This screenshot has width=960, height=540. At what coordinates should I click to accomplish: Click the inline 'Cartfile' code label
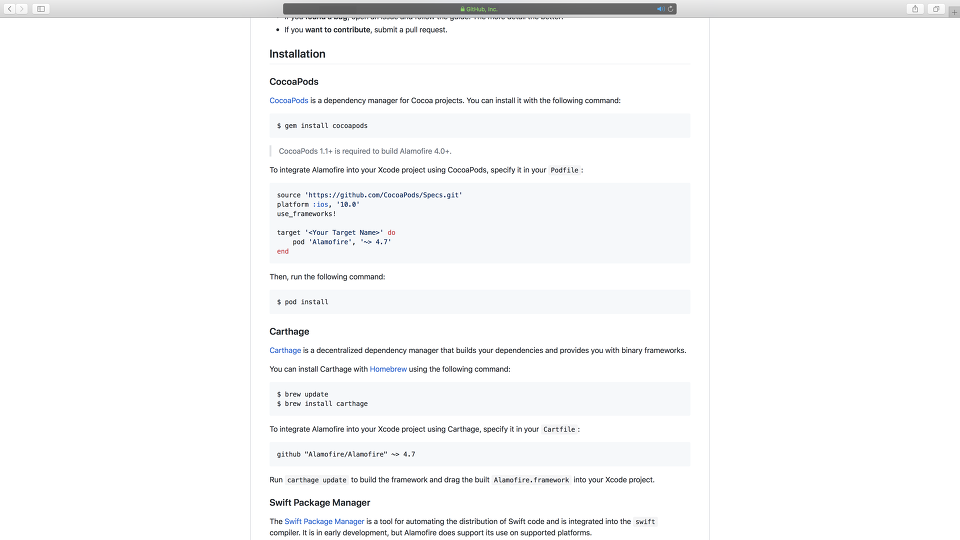pyautogui.click(x=559, y=430)
